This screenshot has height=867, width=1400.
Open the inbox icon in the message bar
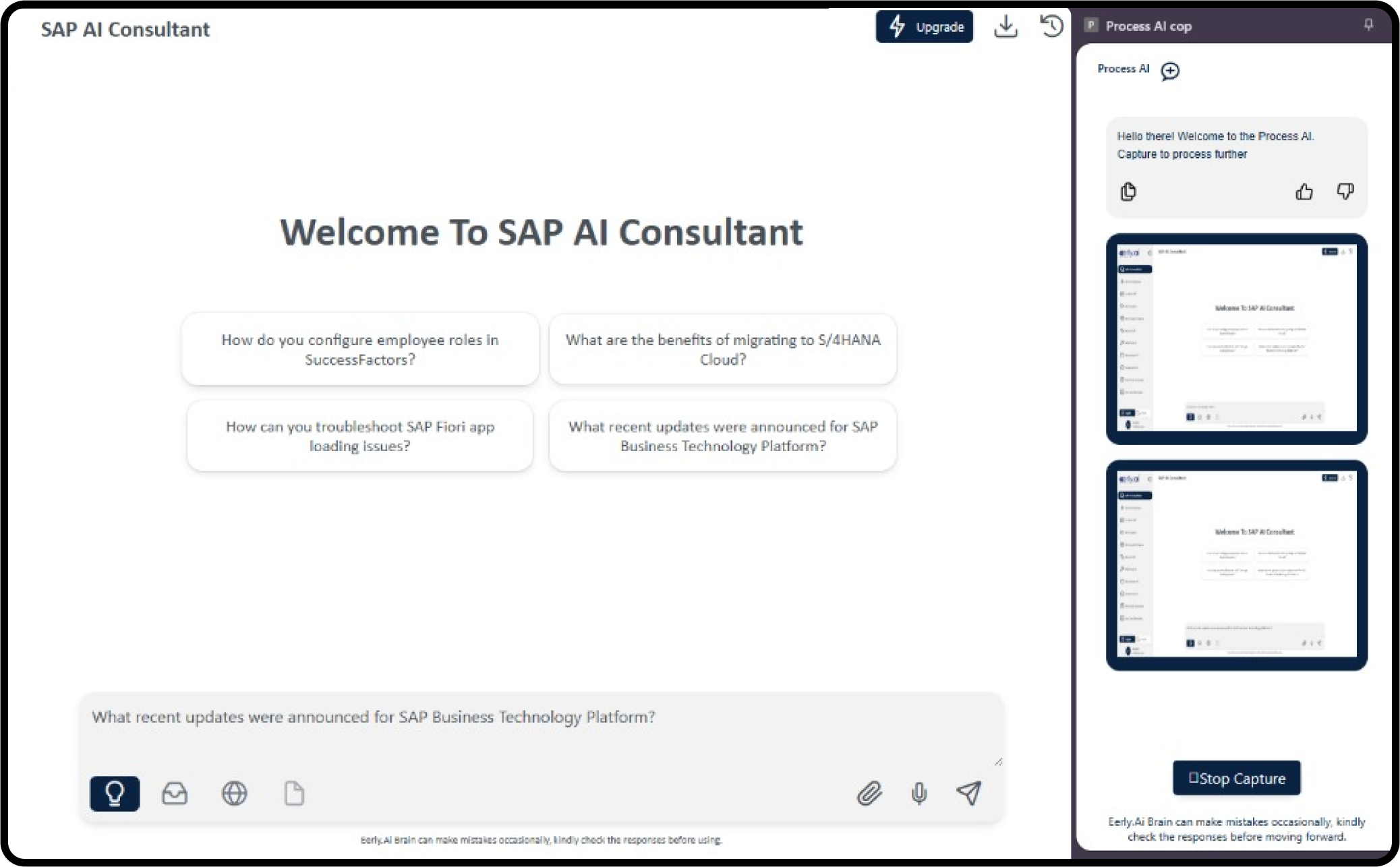pyautogui.click(x=175, y=794)
